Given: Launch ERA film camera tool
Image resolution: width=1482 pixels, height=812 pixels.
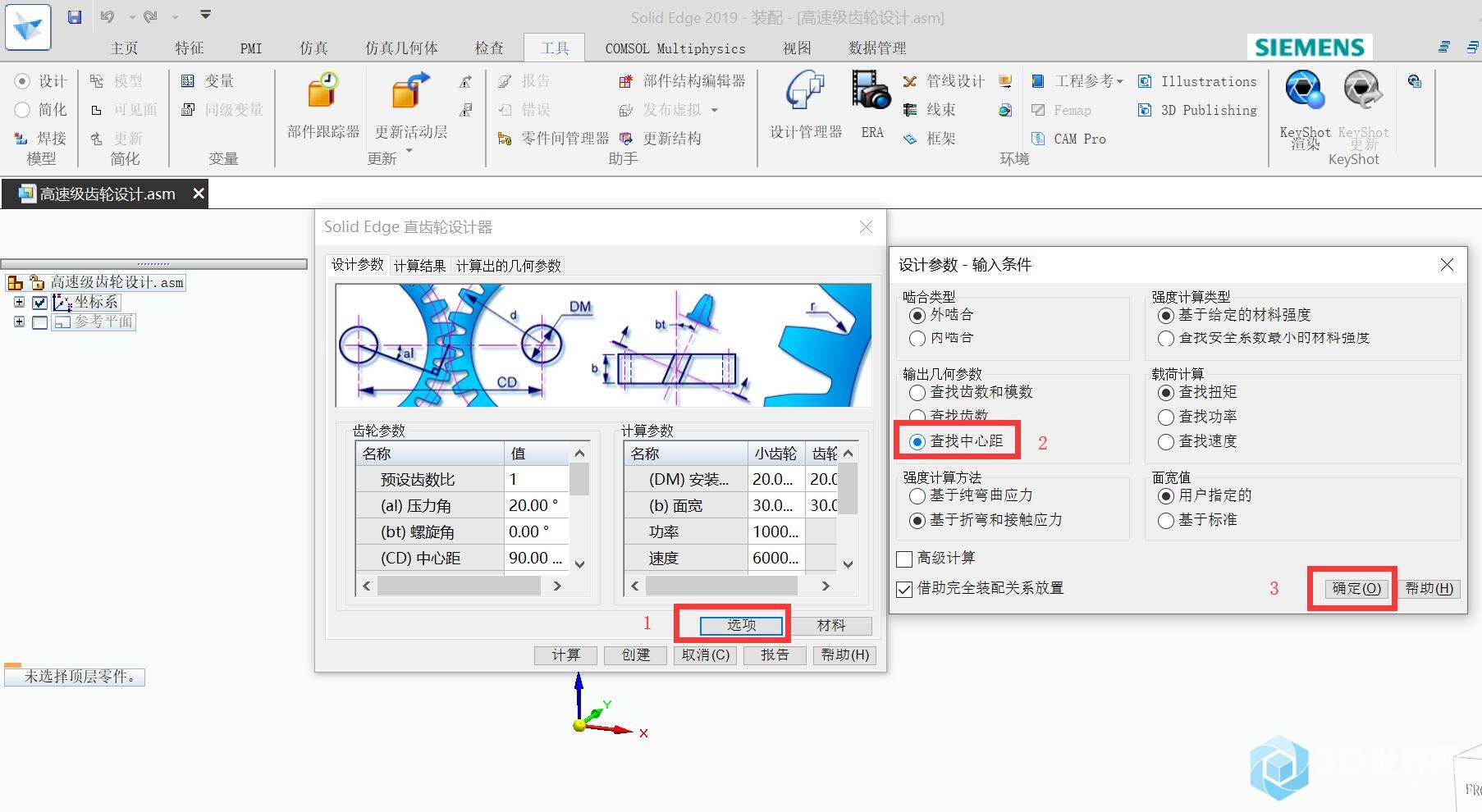Looking at the screenshot, I should click(871, 105).
